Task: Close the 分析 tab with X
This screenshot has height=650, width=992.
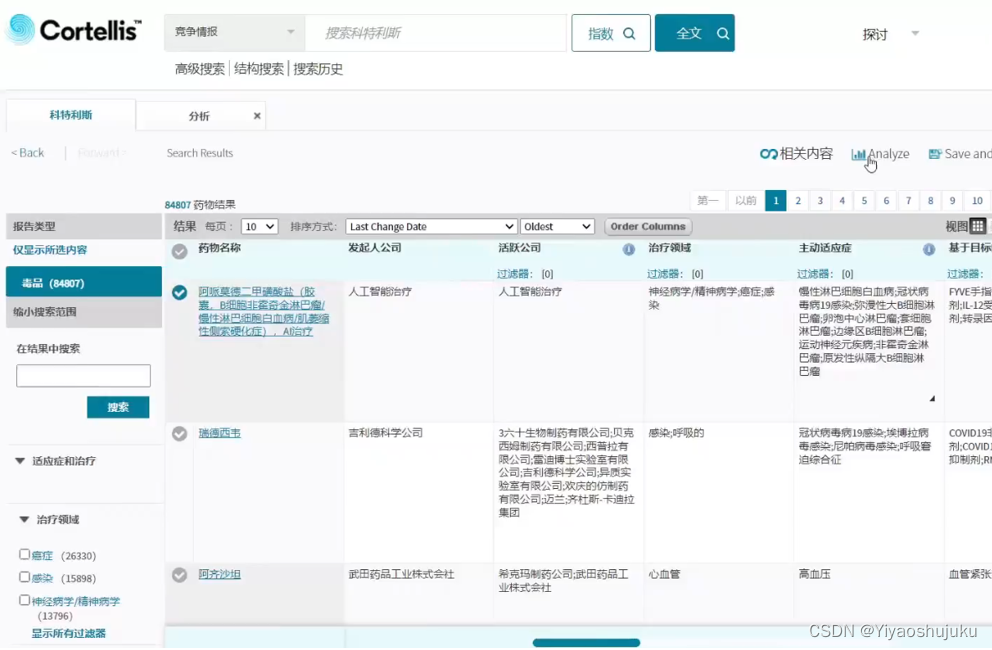Action: point(257,116)
